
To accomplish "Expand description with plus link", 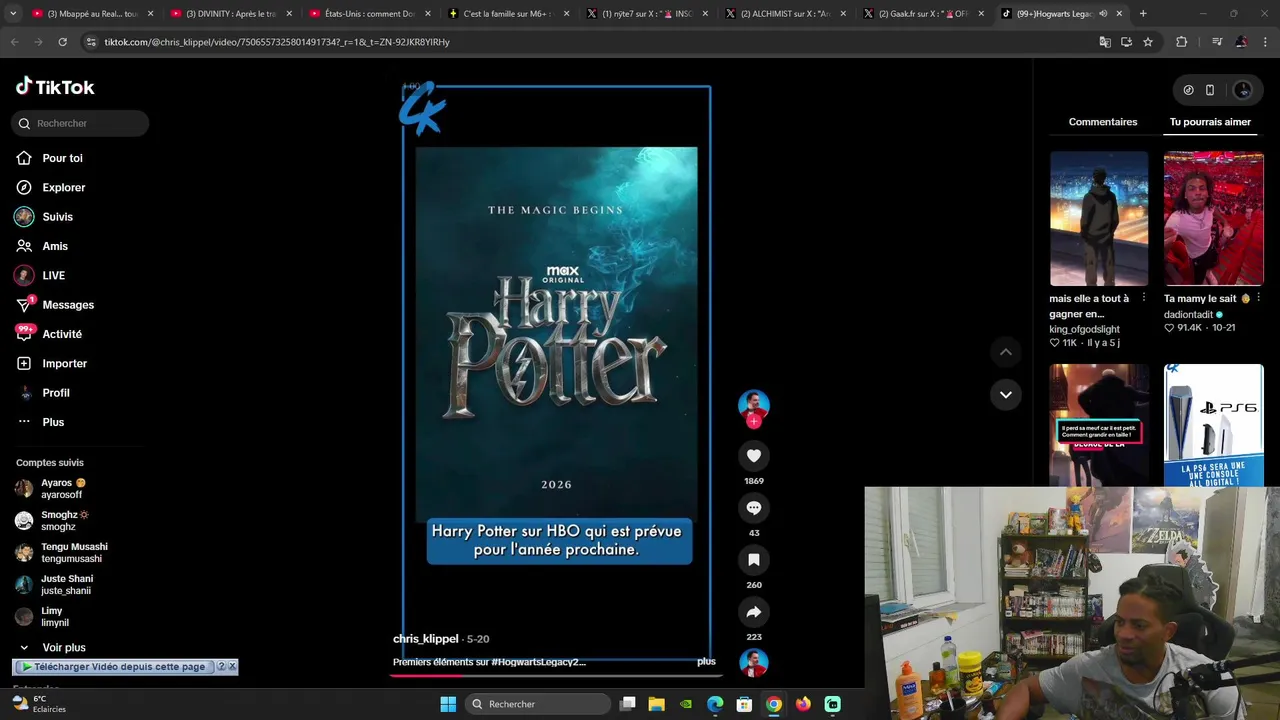I will [706, 662].
